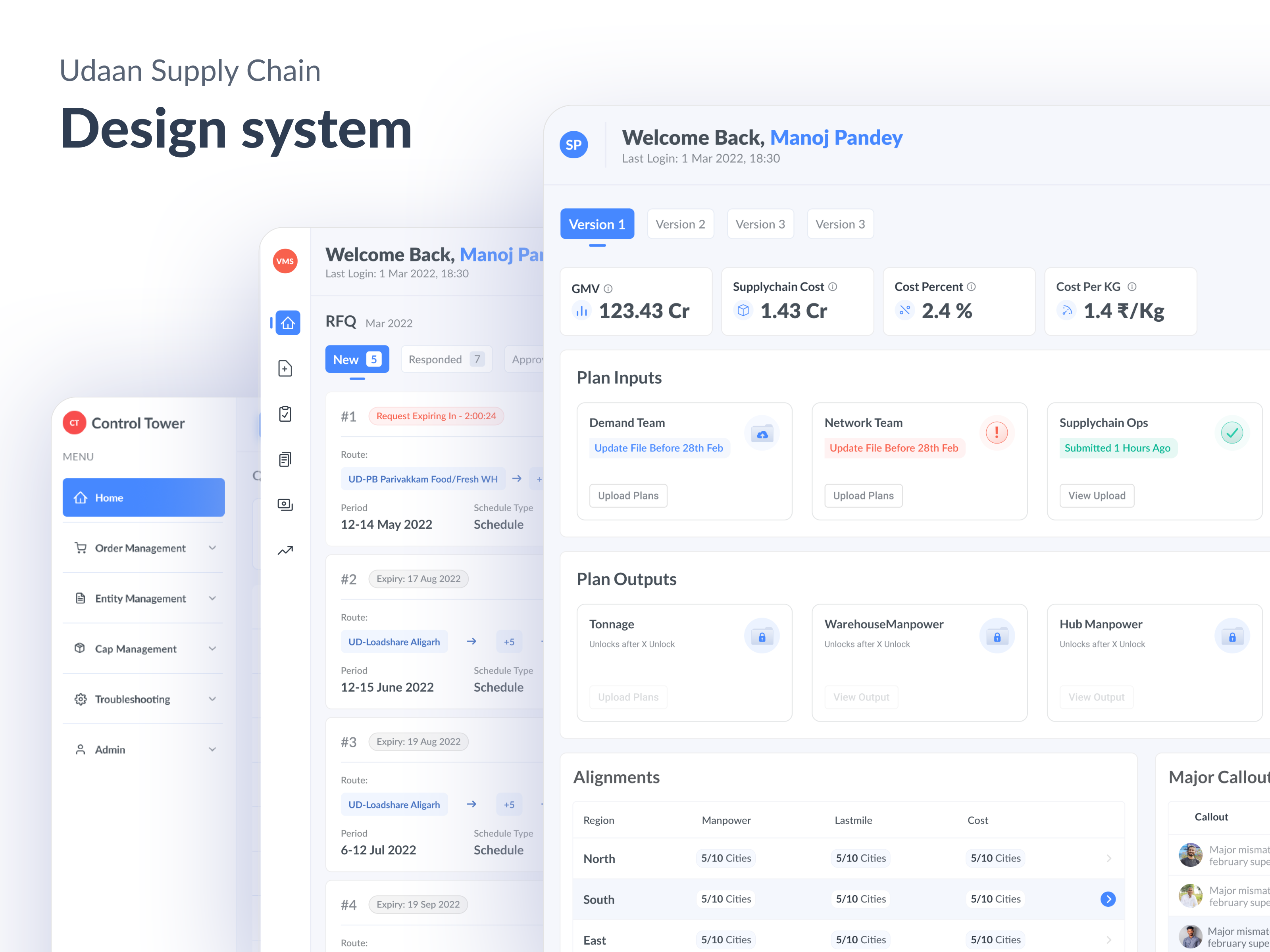Toggle the lock on Hub Manpower card
This screenshot has width=1270, height=952.
pos(1232,635)
